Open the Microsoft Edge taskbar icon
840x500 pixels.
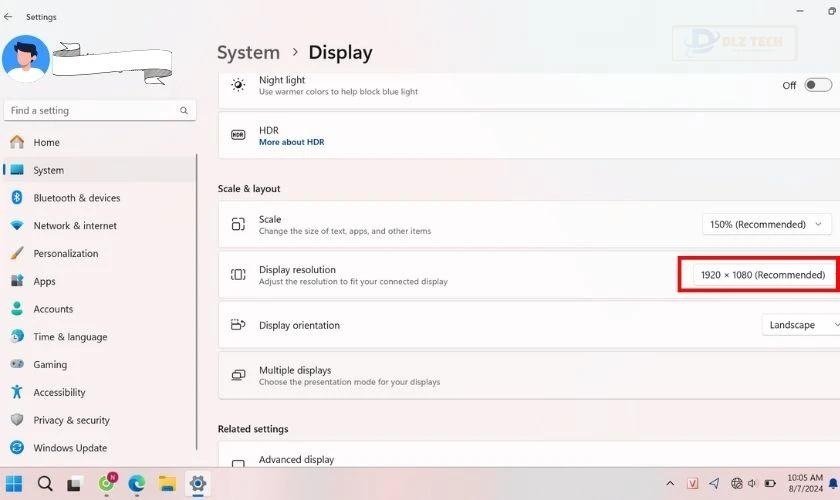[137, 484]
